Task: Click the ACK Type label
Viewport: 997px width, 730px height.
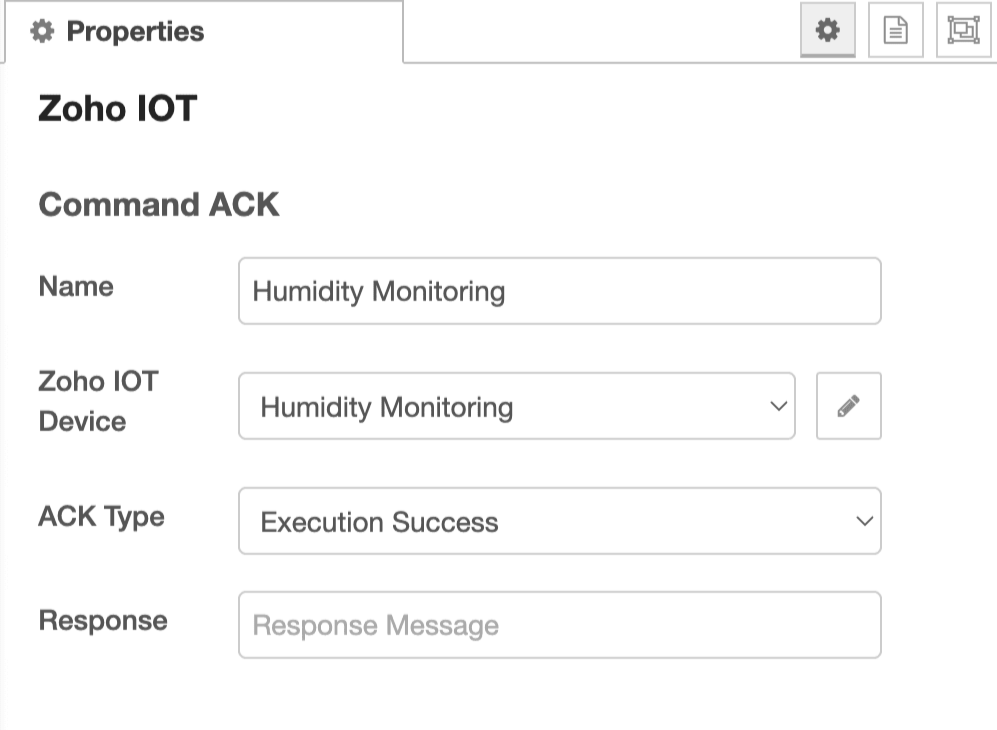Action: tap(101, 517)
